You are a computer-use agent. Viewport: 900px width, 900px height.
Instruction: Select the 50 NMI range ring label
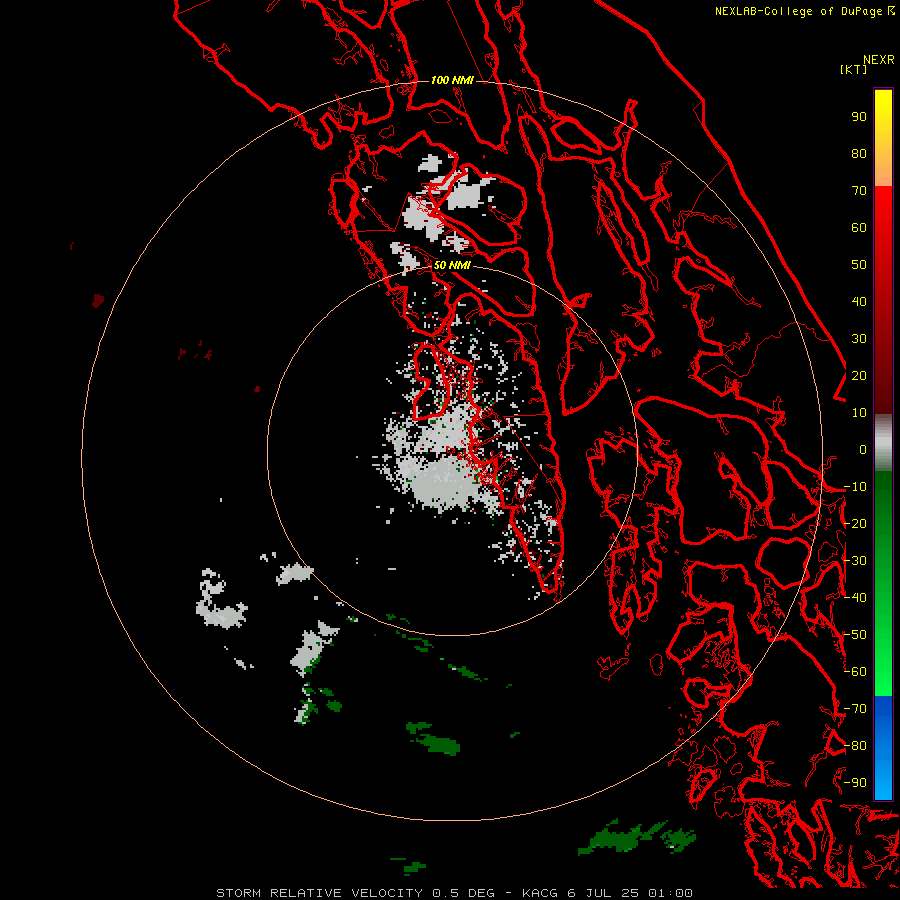coord(452,265)
